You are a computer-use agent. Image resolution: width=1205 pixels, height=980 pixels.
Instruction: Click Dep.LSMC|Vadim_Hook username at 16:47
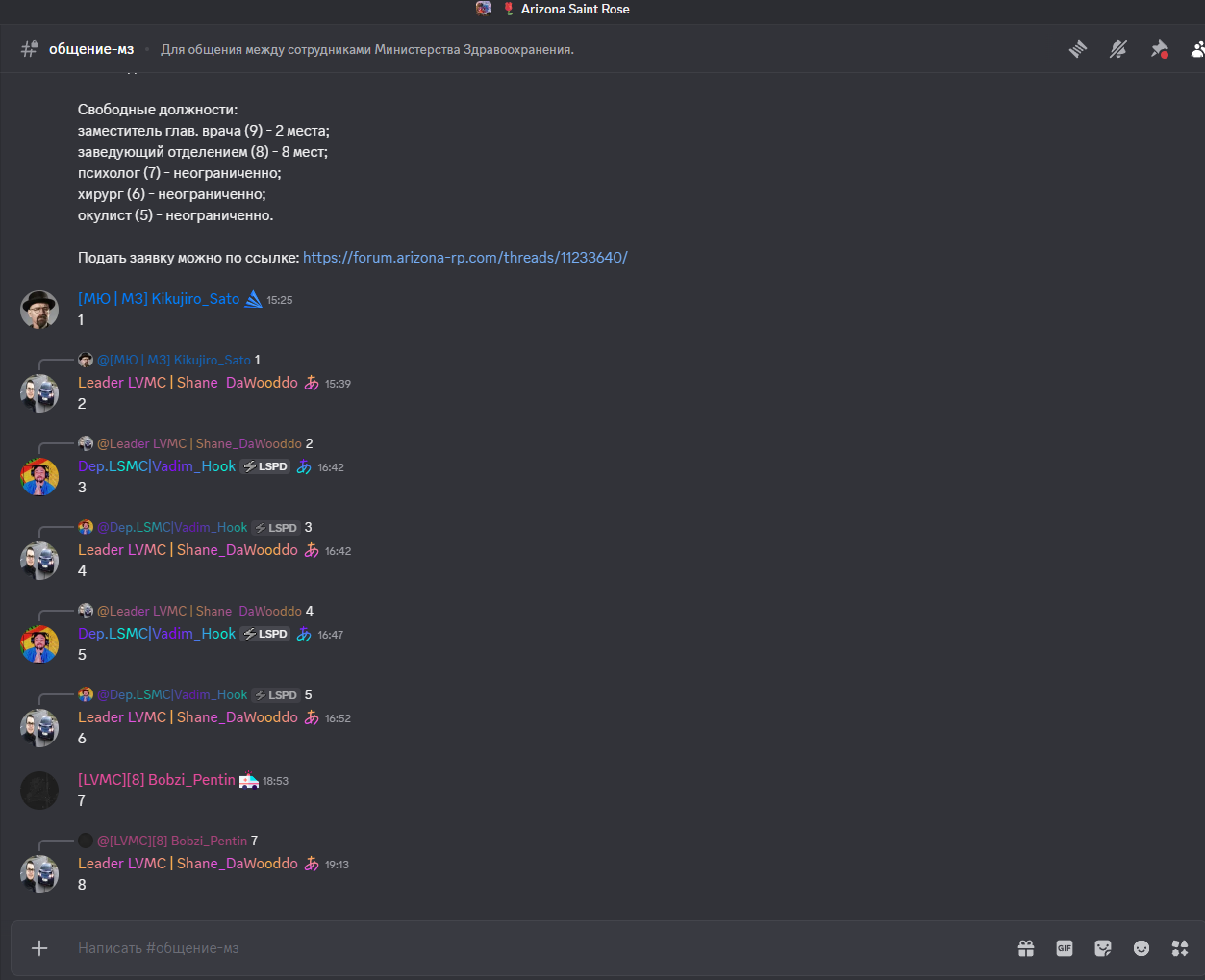click(157, 634)
